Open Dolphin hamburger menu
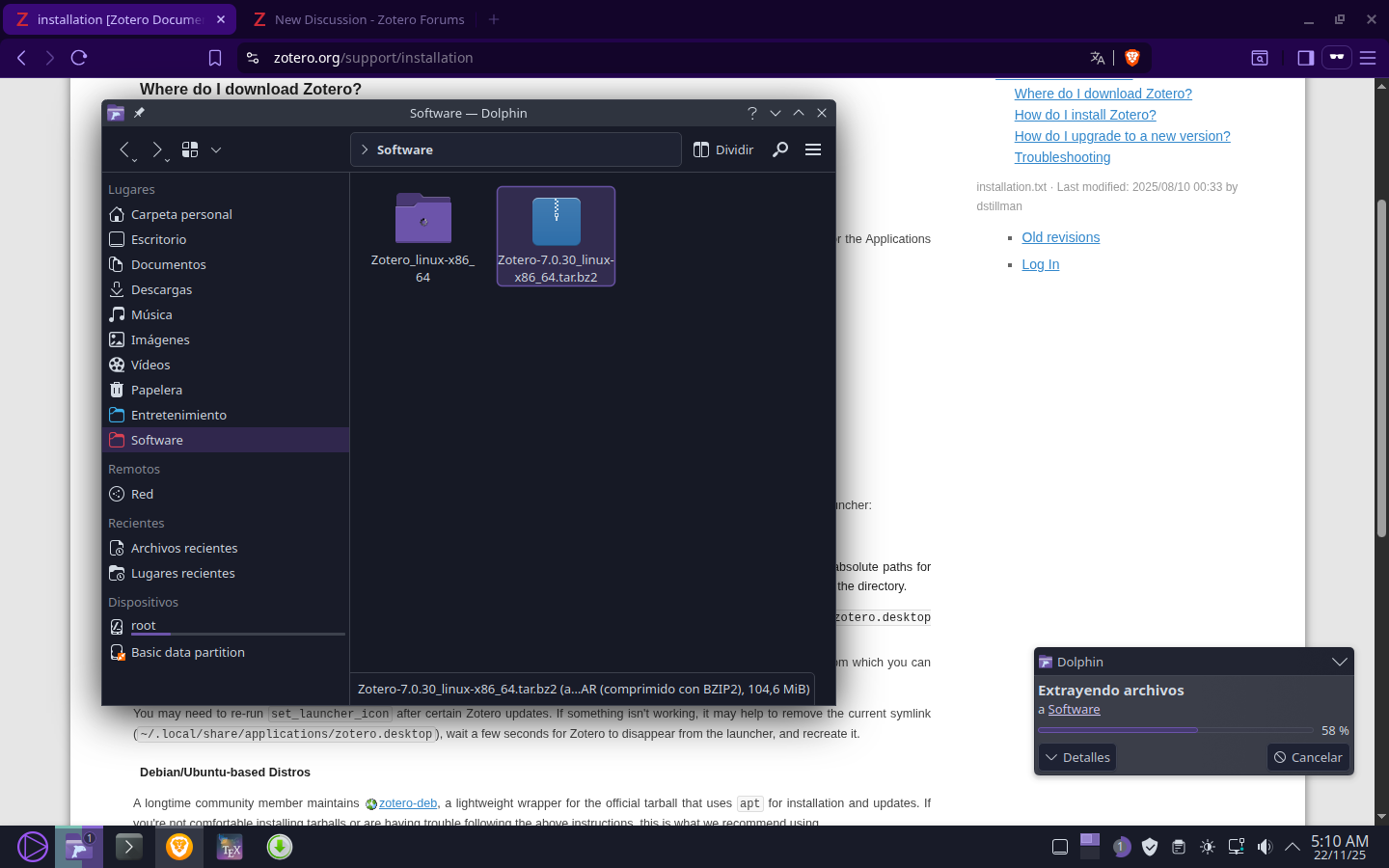The image size is (1389, 868). click(x=813, y=149)
